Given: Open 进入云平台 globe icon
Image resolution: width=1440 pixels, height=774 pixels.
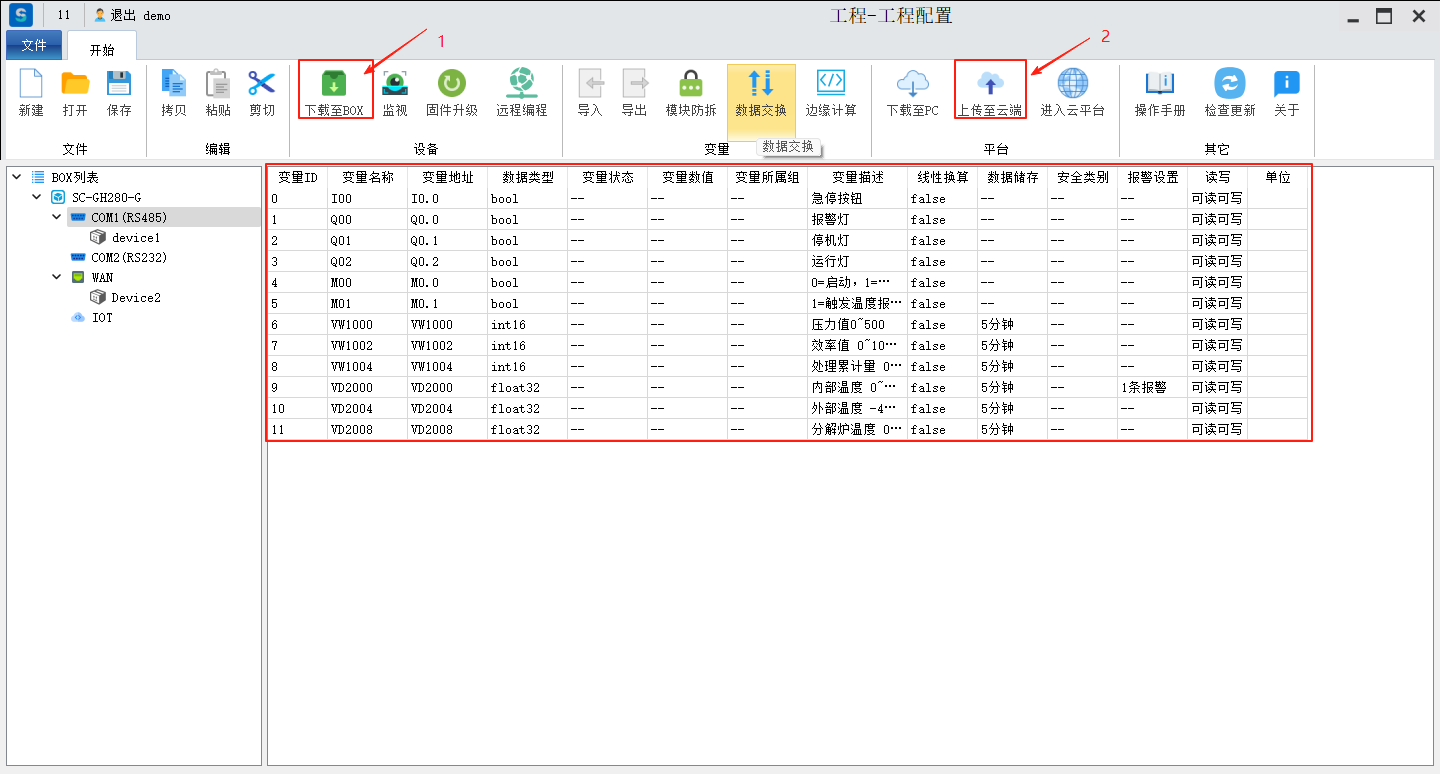Looking at the screenshot, I should [x=1072, y=85].
